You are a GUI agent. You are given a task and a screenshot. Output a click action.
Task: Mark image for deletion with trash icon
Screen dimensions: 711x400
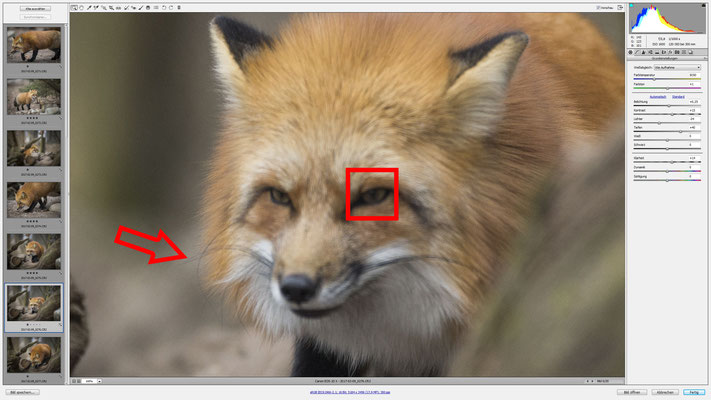point(179,7)
